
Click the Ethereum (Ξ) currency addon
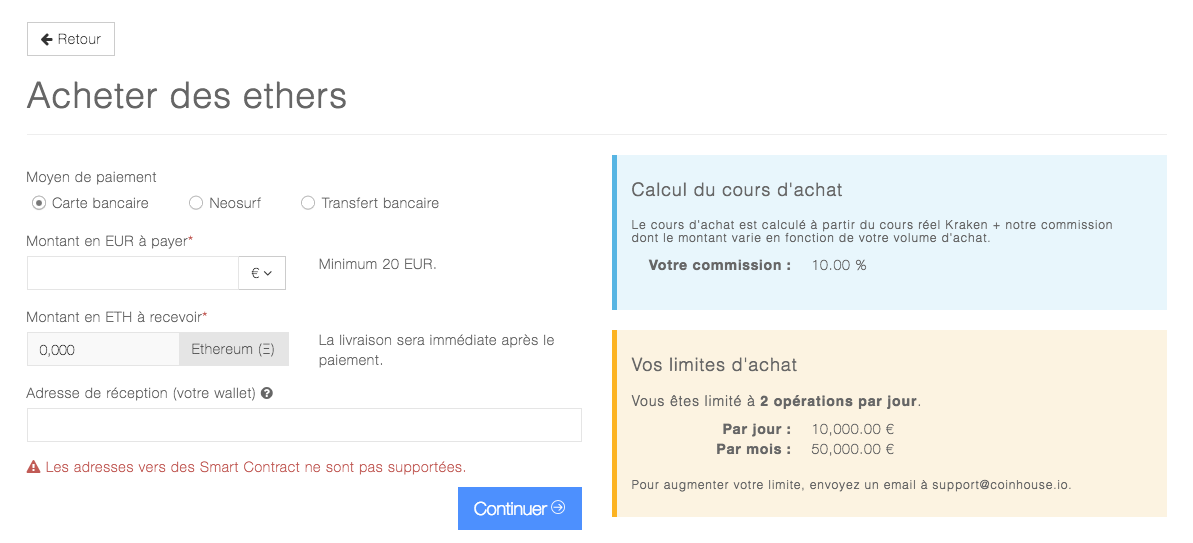pyautogui.click(x=234, y=349)
